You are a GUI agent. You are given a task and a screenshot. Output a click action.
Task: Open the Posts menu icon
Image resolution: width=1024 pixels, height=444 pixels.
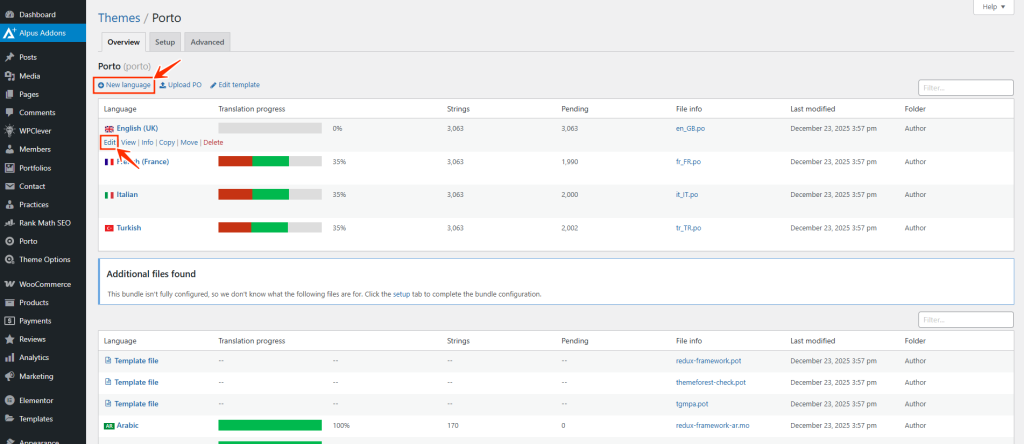pos(9,57)
